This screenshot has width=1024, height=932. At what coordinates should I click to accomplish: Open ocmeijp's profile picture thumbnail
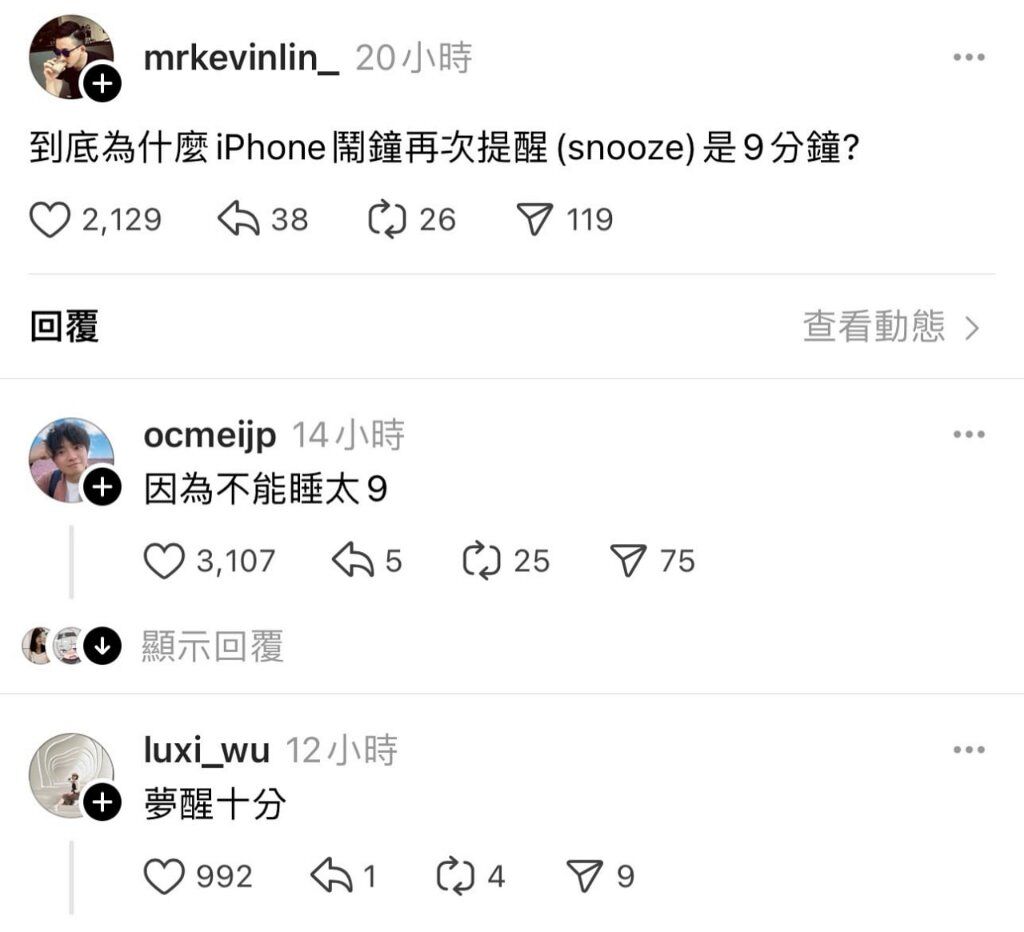(72, 460)
